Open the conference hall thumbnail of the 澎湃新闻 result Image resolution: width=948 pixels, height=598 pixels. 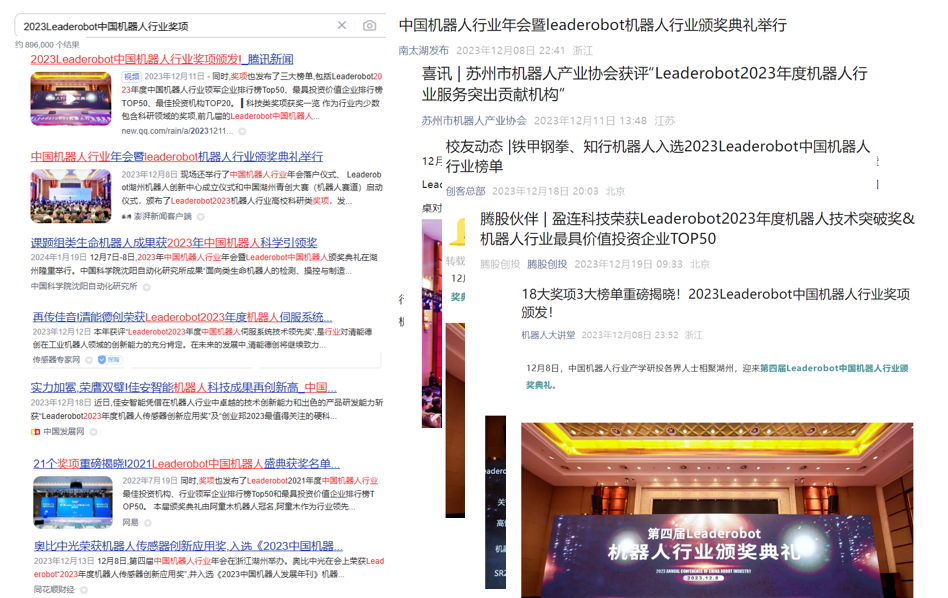point(71,196)
